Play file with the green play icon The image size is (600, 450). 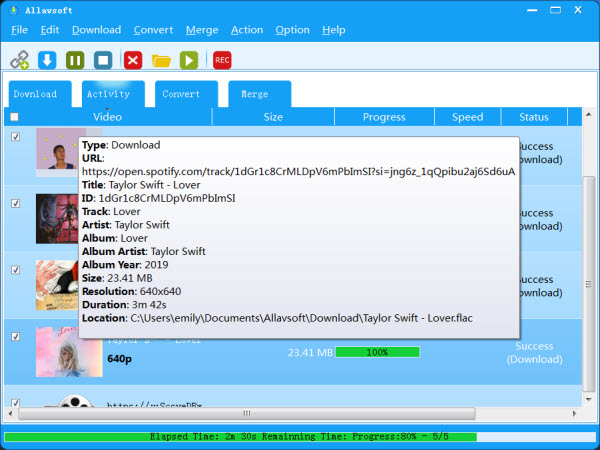click(189, 60)
